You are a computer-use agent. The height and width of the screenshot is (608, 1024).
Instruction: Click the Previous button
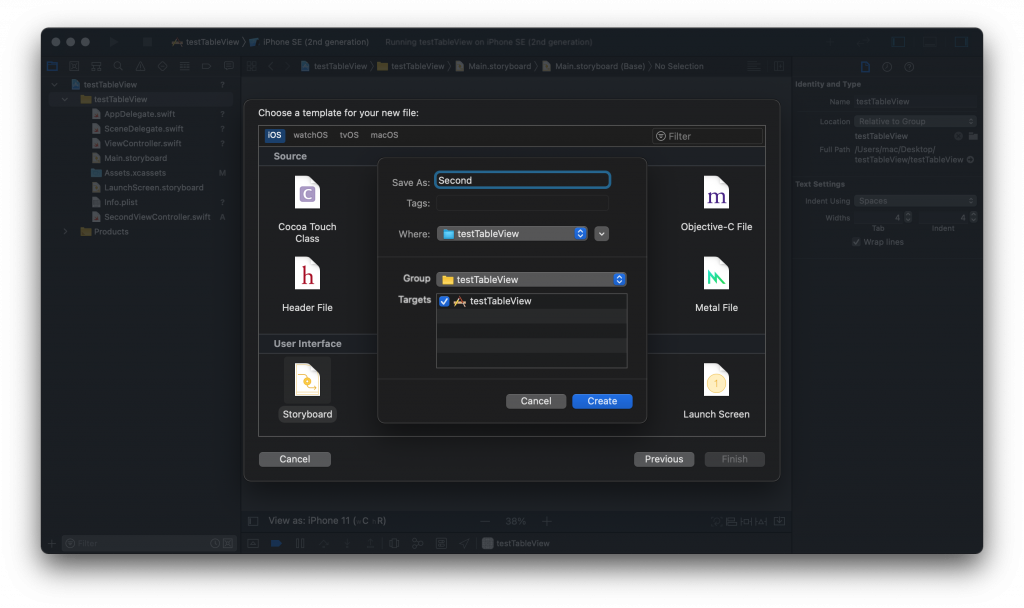coord(664,459)
